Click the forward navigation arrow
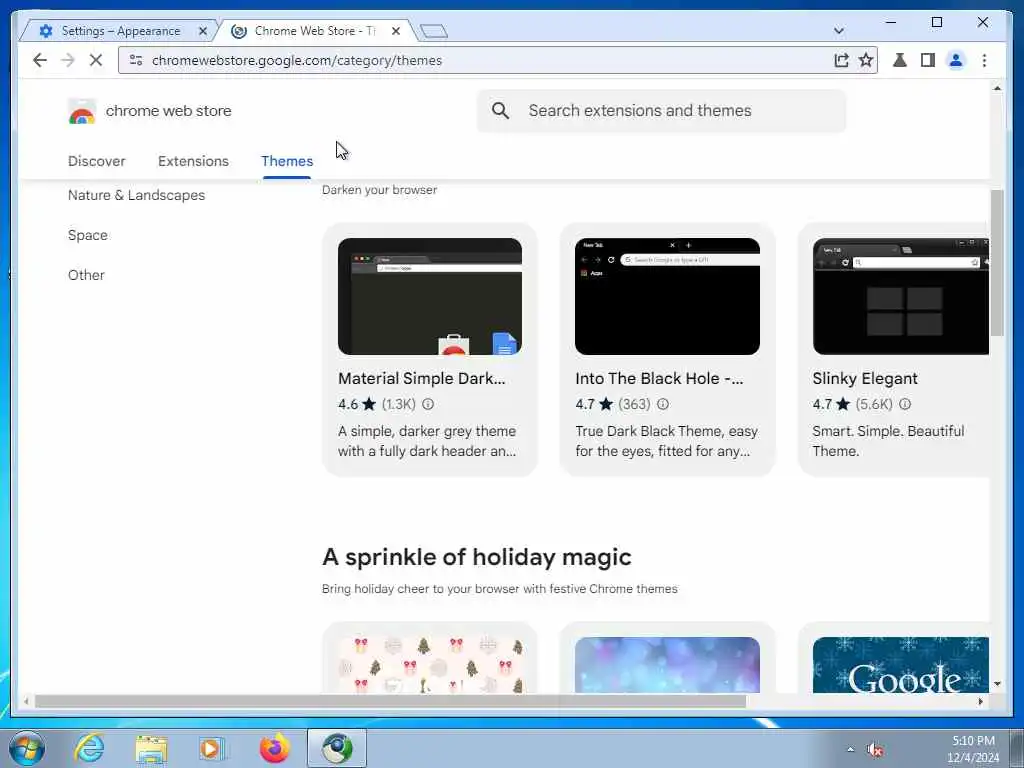The height and width of the screenshot is (768, 1024). click(68, 60)
